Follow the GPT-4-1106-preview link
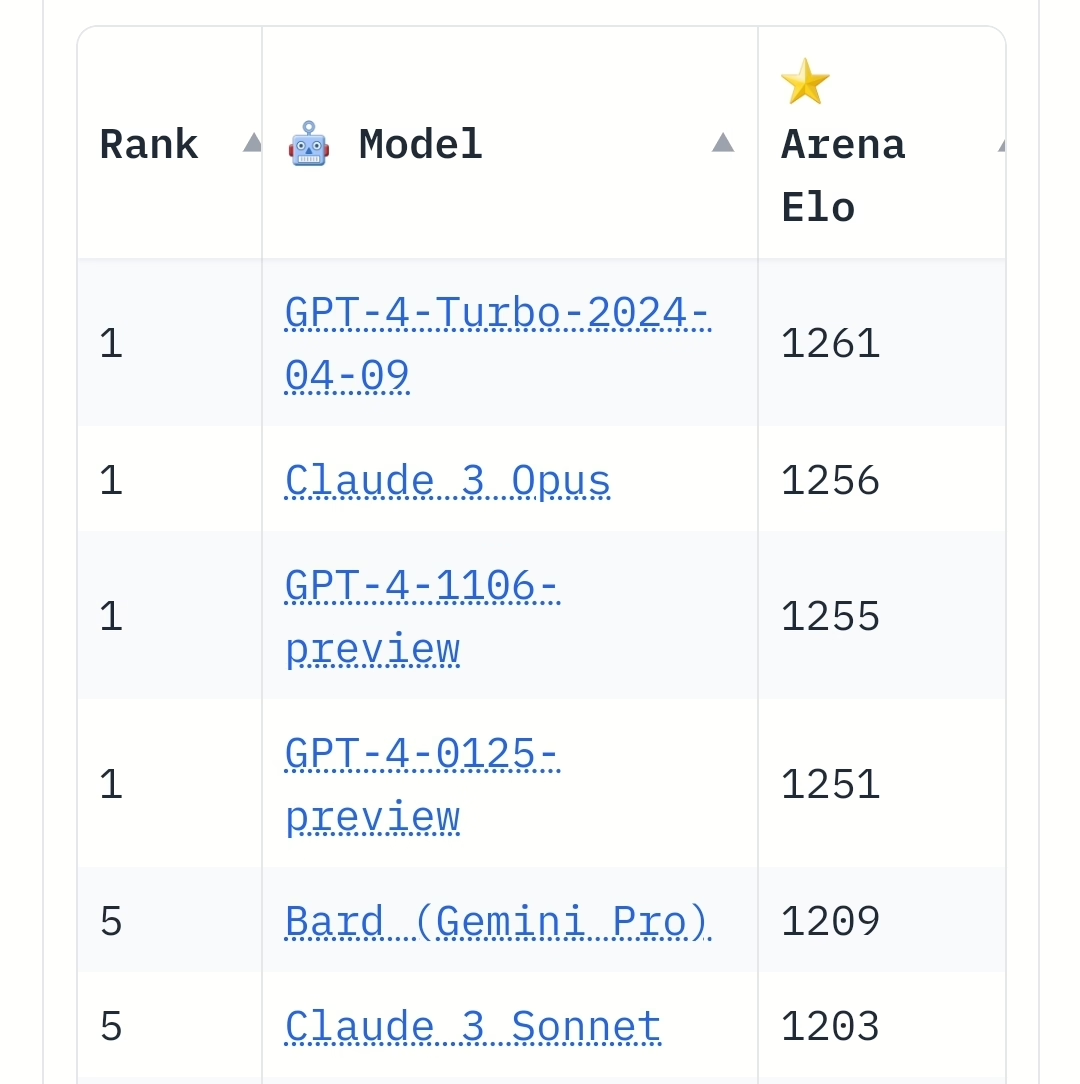 (x=421, y=586)
